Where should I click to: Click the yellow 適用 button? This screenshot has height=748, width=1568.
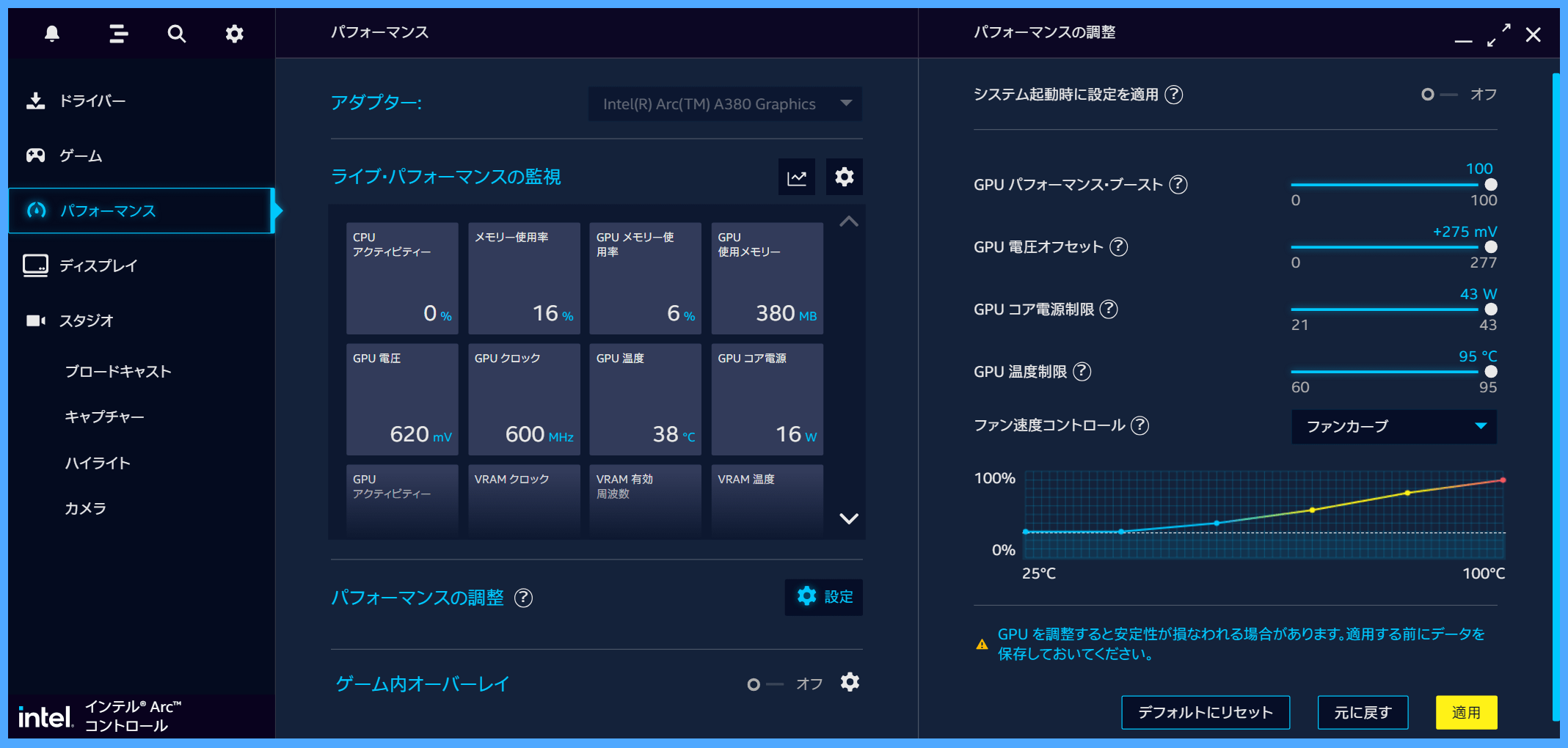pos(1466,713)
